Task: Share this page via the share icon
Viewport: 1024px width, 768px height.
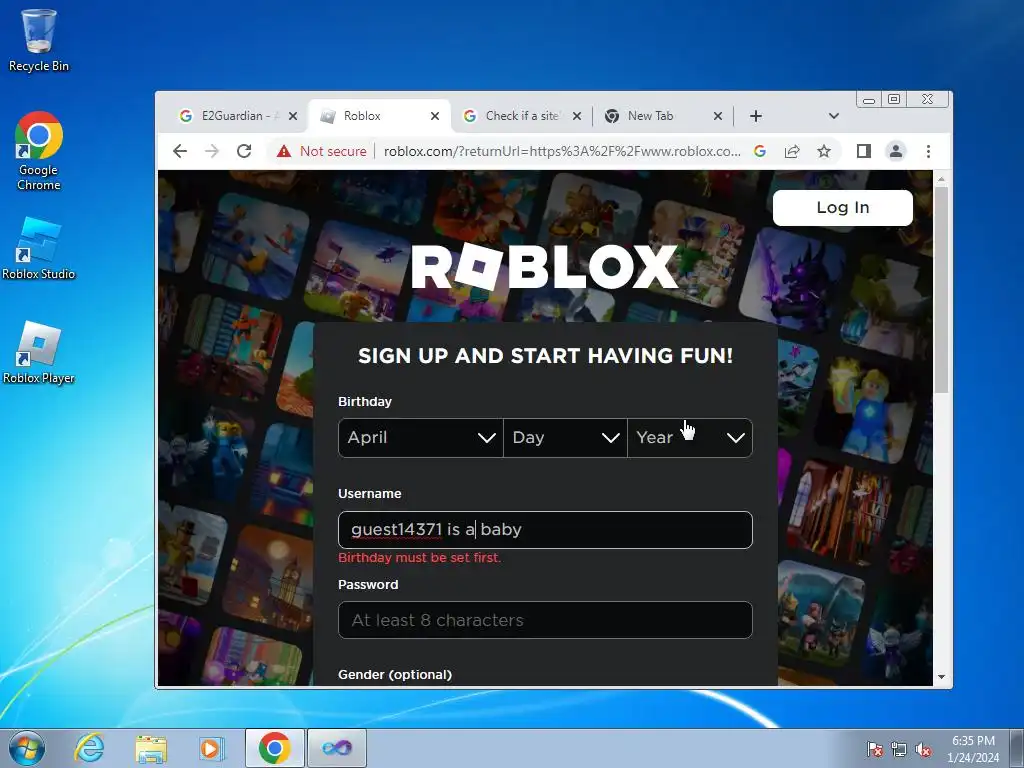Action: 792,152
